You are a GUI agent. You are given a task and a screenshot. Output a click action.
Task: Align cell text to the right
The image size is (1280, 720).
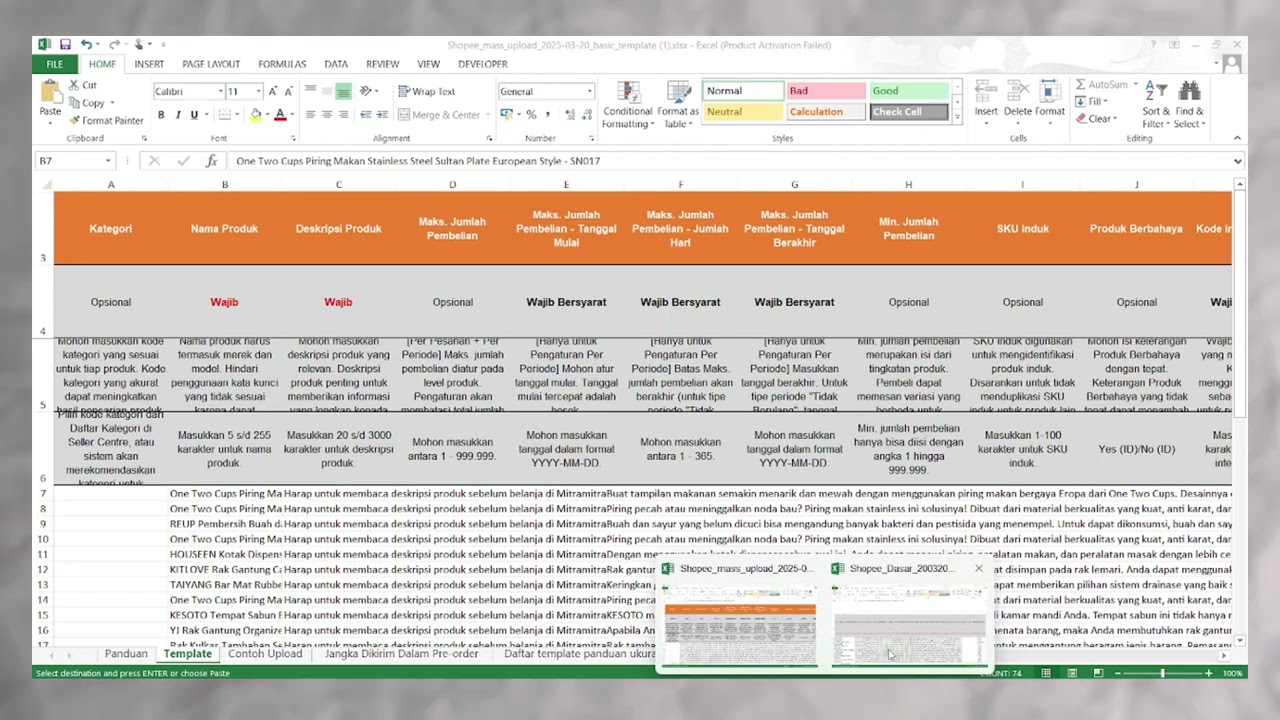click(343, 115)
